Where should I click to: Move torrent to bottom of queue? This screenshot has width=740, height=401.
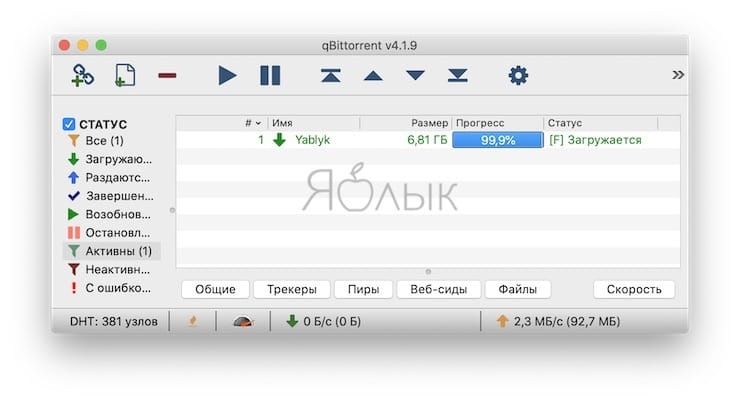click(457, 75)
